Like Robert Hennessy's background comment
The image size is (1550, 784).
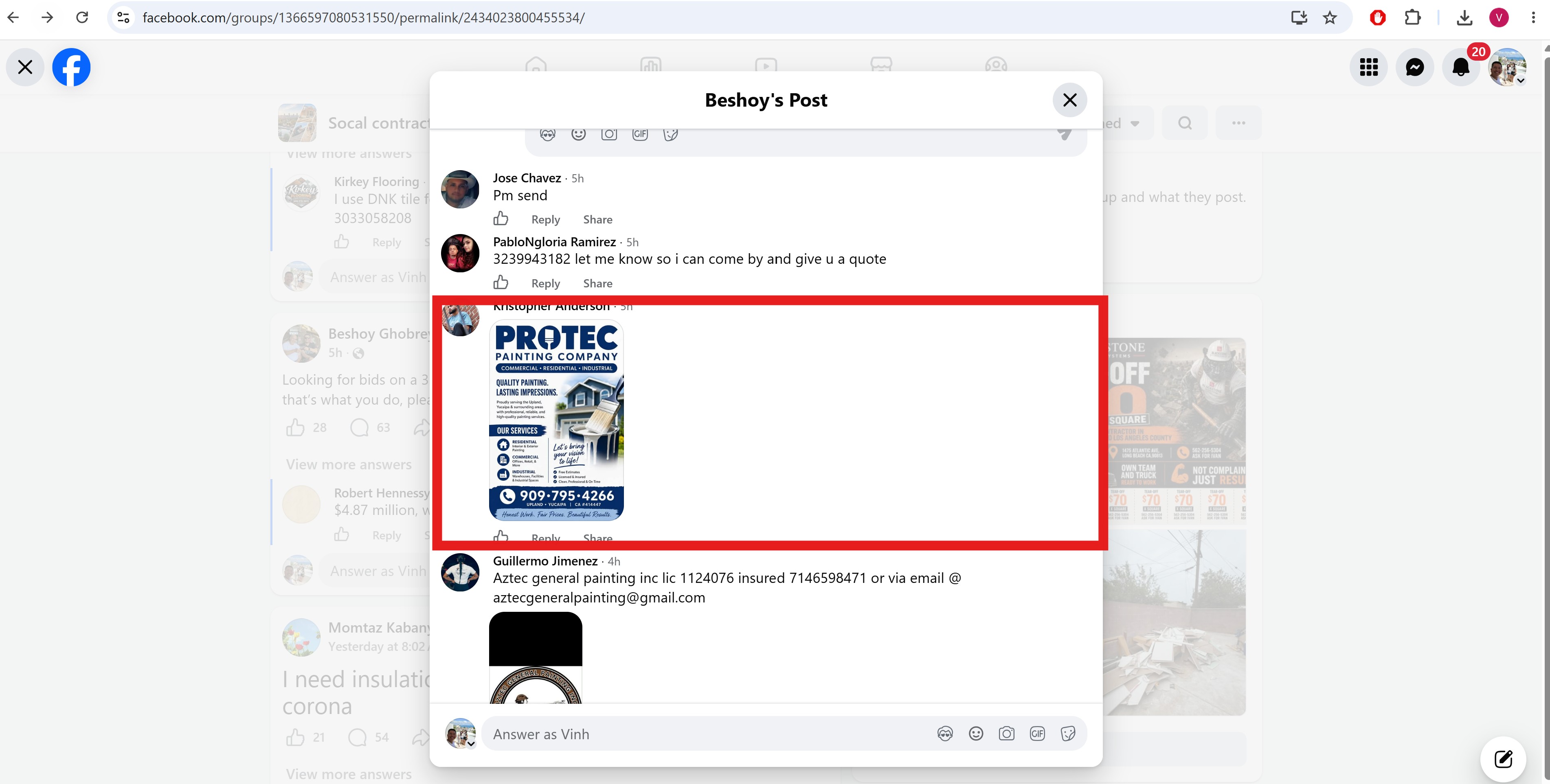pyautogui.click(x=342, y=534)
